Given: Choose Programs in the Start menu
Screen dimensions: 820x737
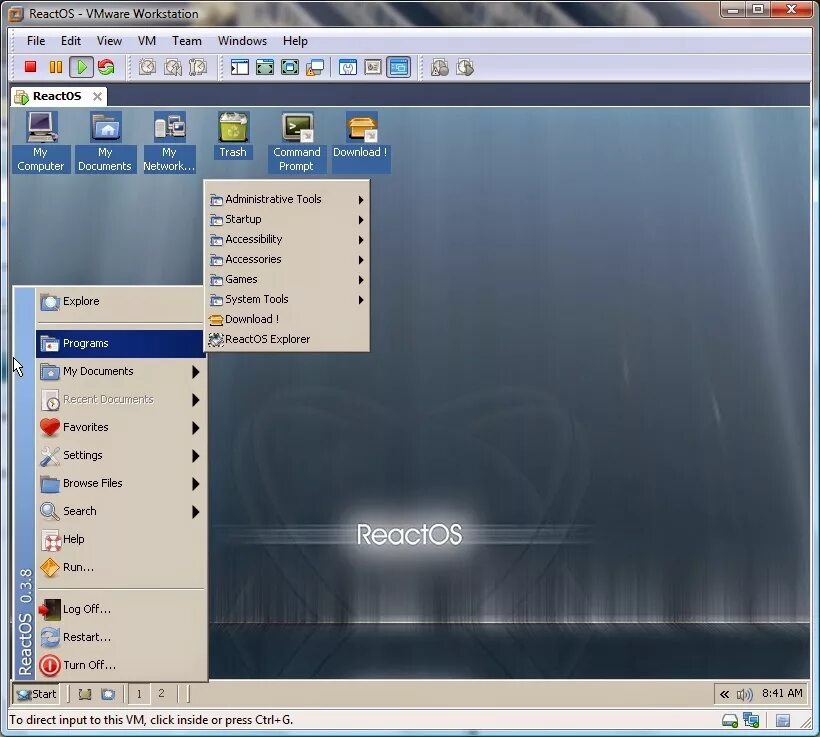Looking at the screenshot, I should tap(120, 344).
